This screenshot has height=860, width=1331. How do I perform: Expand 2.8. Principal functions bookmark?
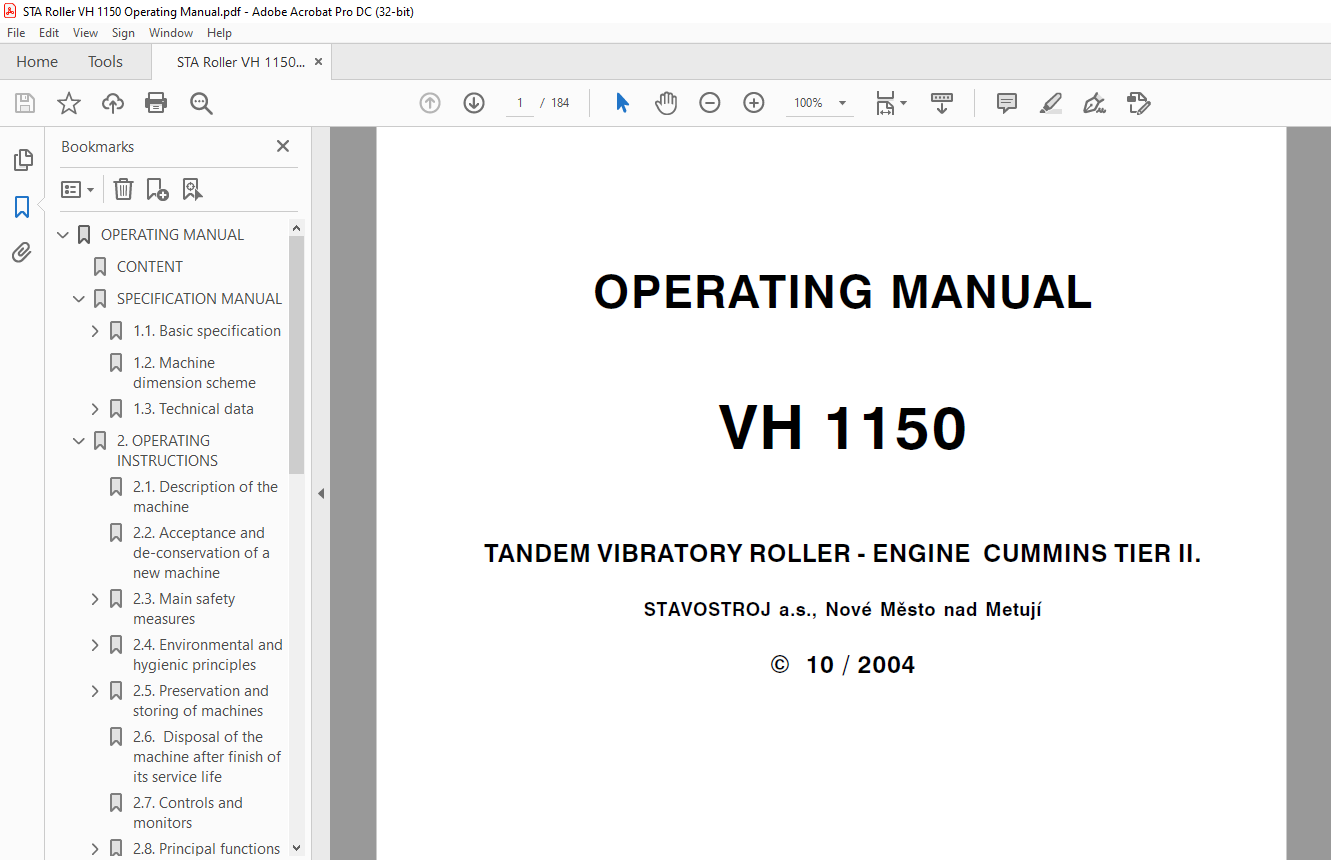click(x=95, y=849)
